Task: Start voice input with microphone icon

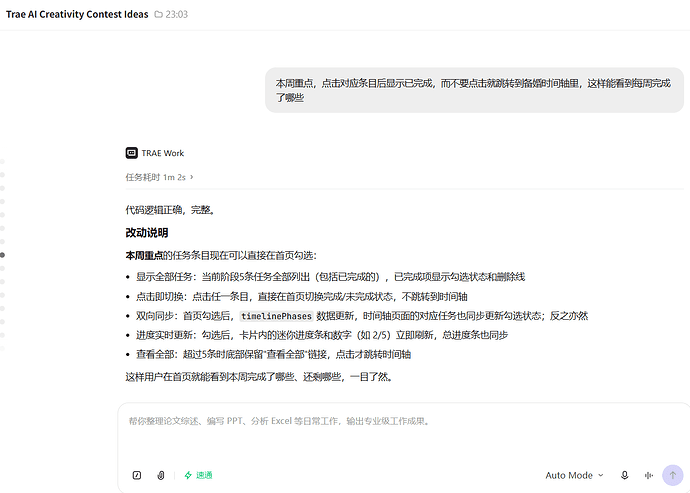Action: tap(624, 475)
